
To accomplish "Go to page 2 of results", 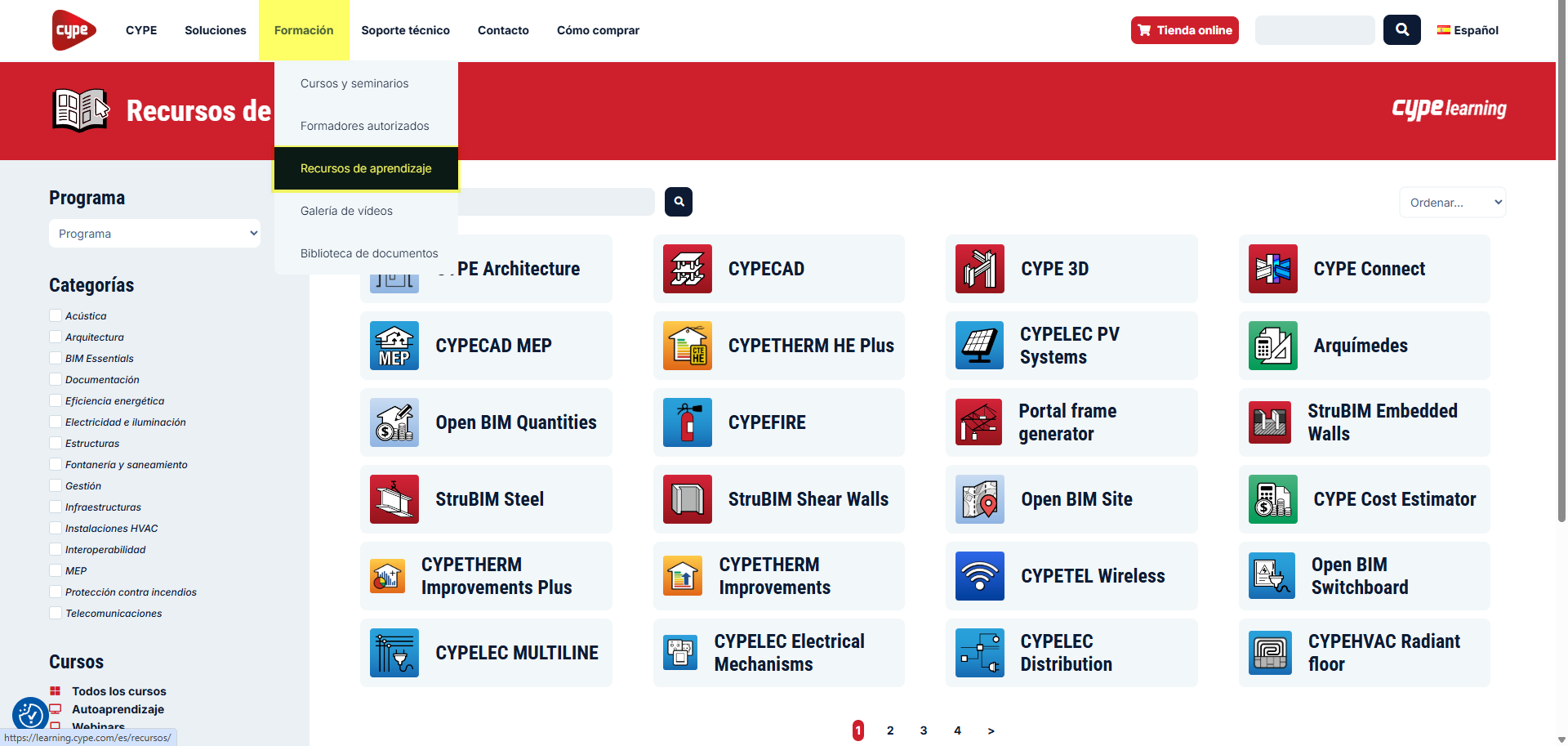I will point(890,730).
